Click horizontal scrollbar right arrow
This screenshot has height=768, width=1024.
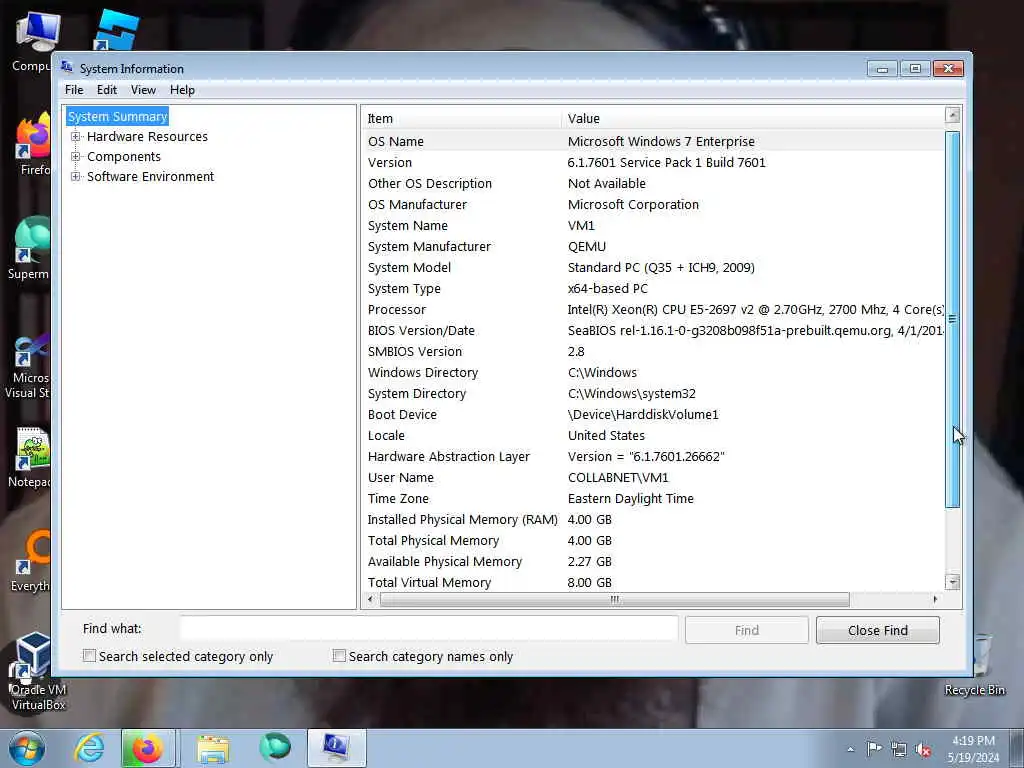935,599
